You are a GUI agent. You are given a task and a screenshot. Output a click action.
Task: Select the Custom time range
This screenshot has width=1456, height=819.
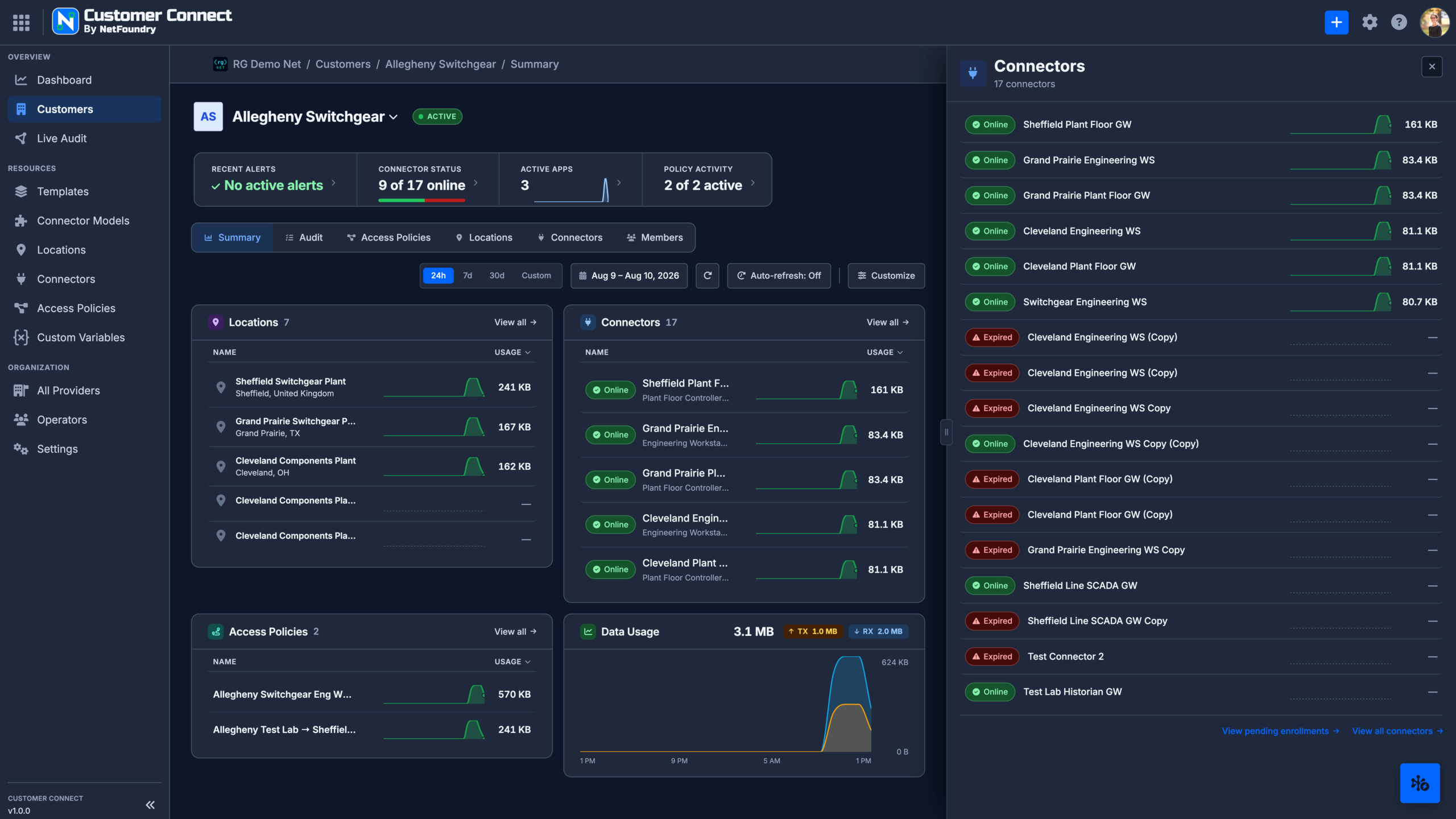[x=536, y=276]
